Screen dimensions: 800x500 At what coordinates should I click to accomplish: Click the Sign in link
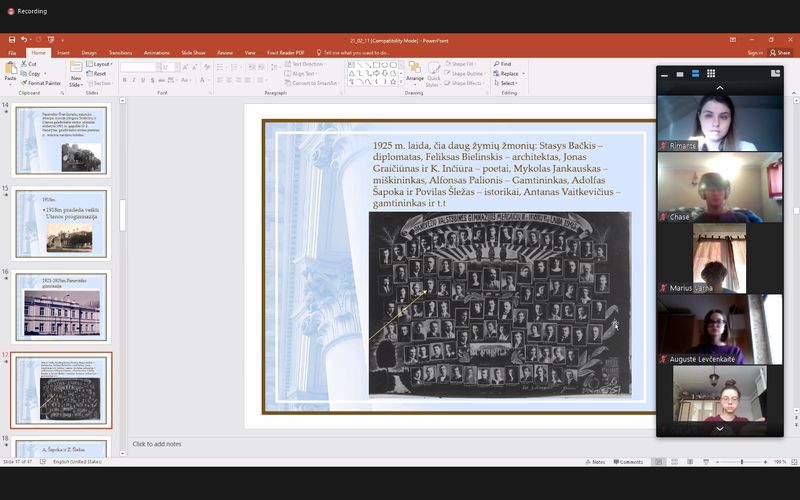click(x=754, y=52)
